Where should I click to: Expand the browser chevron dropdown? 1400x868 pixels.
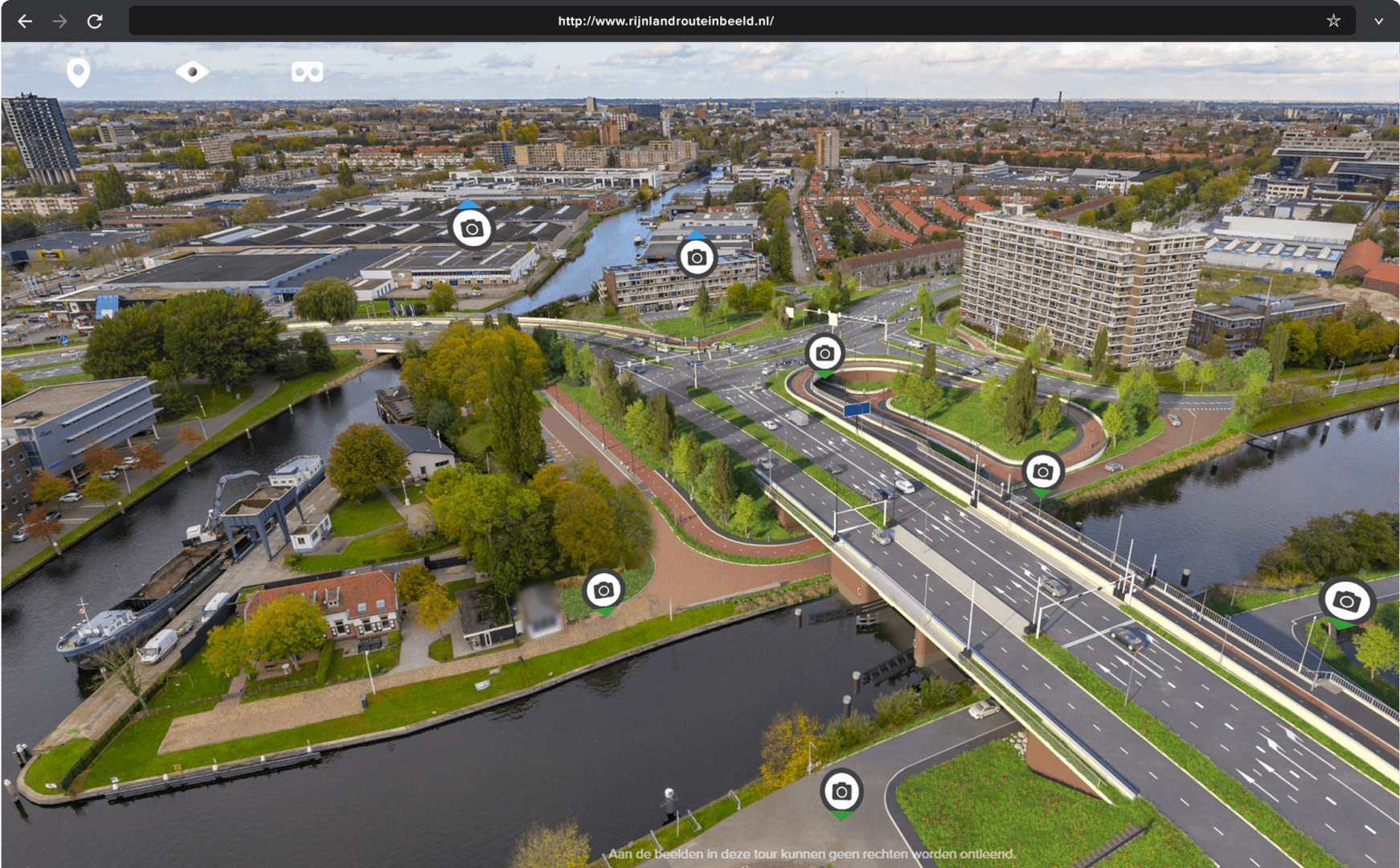point(1378,21)
